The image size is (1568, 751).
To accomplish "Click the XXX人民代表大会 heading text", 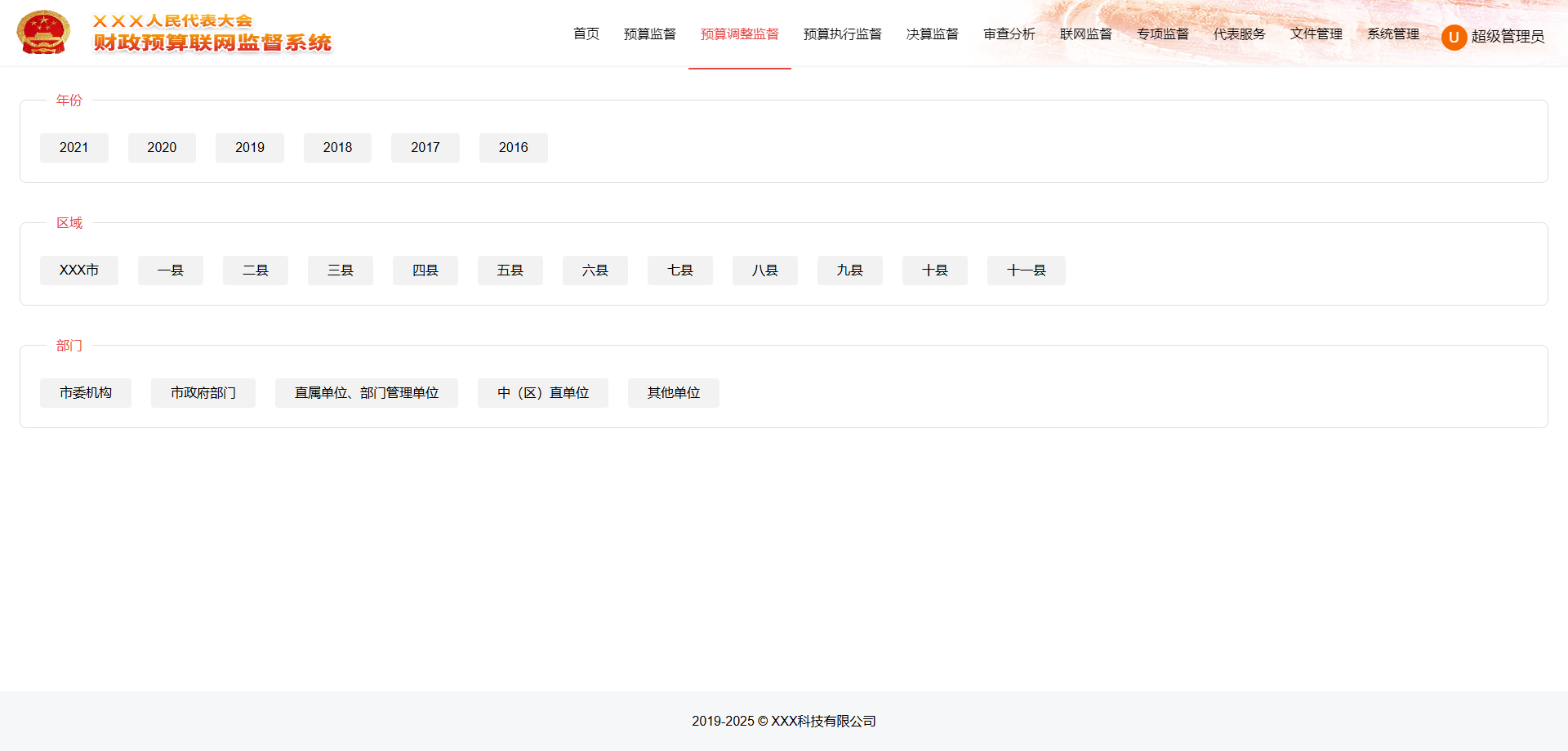I will click(172, 20).
